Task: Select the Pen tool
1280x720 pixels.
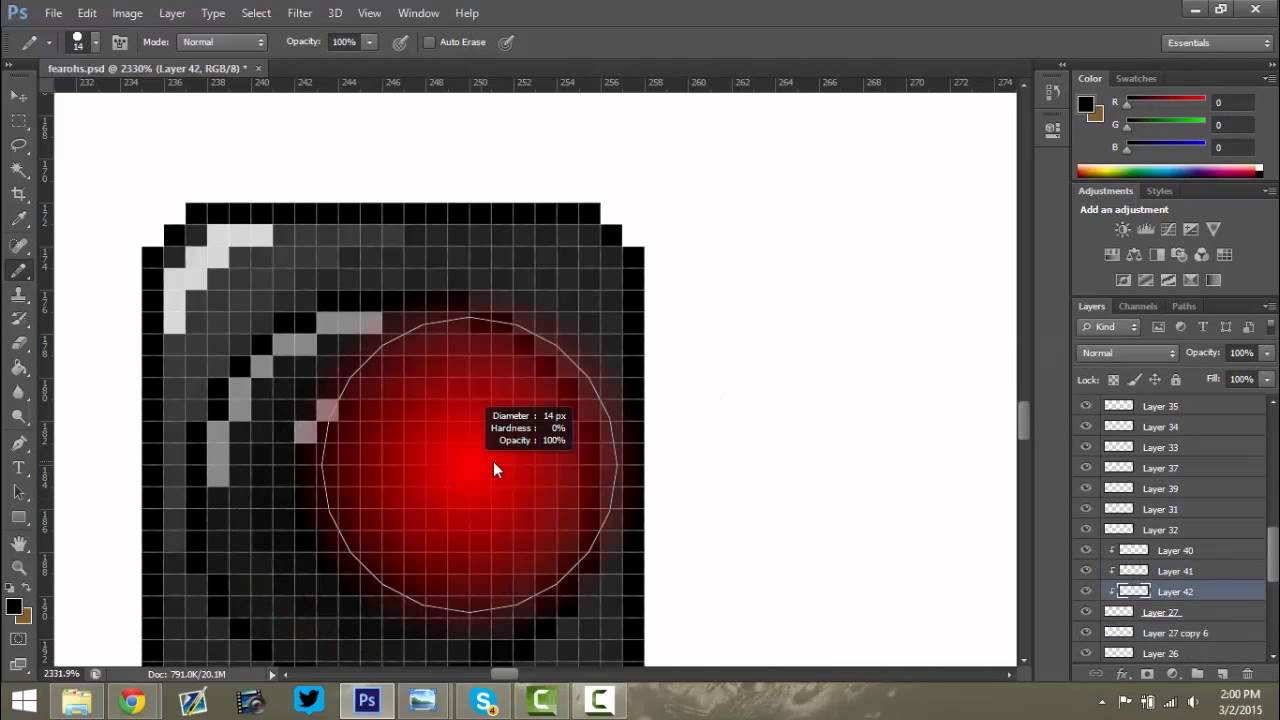Action: [19, 443]
